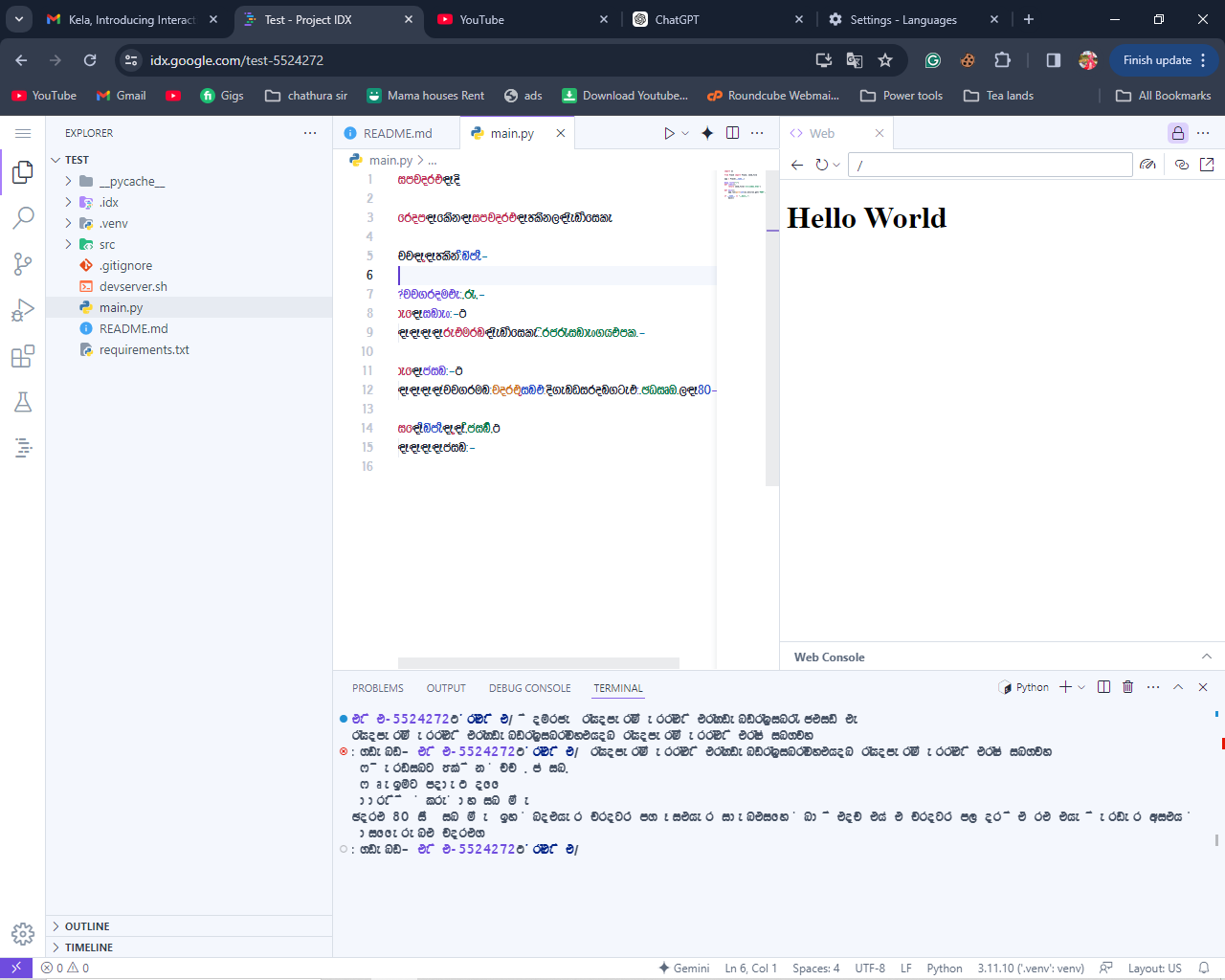Open the Gmail bookmark
1225x980 pixels.
(x=122, y=96)
